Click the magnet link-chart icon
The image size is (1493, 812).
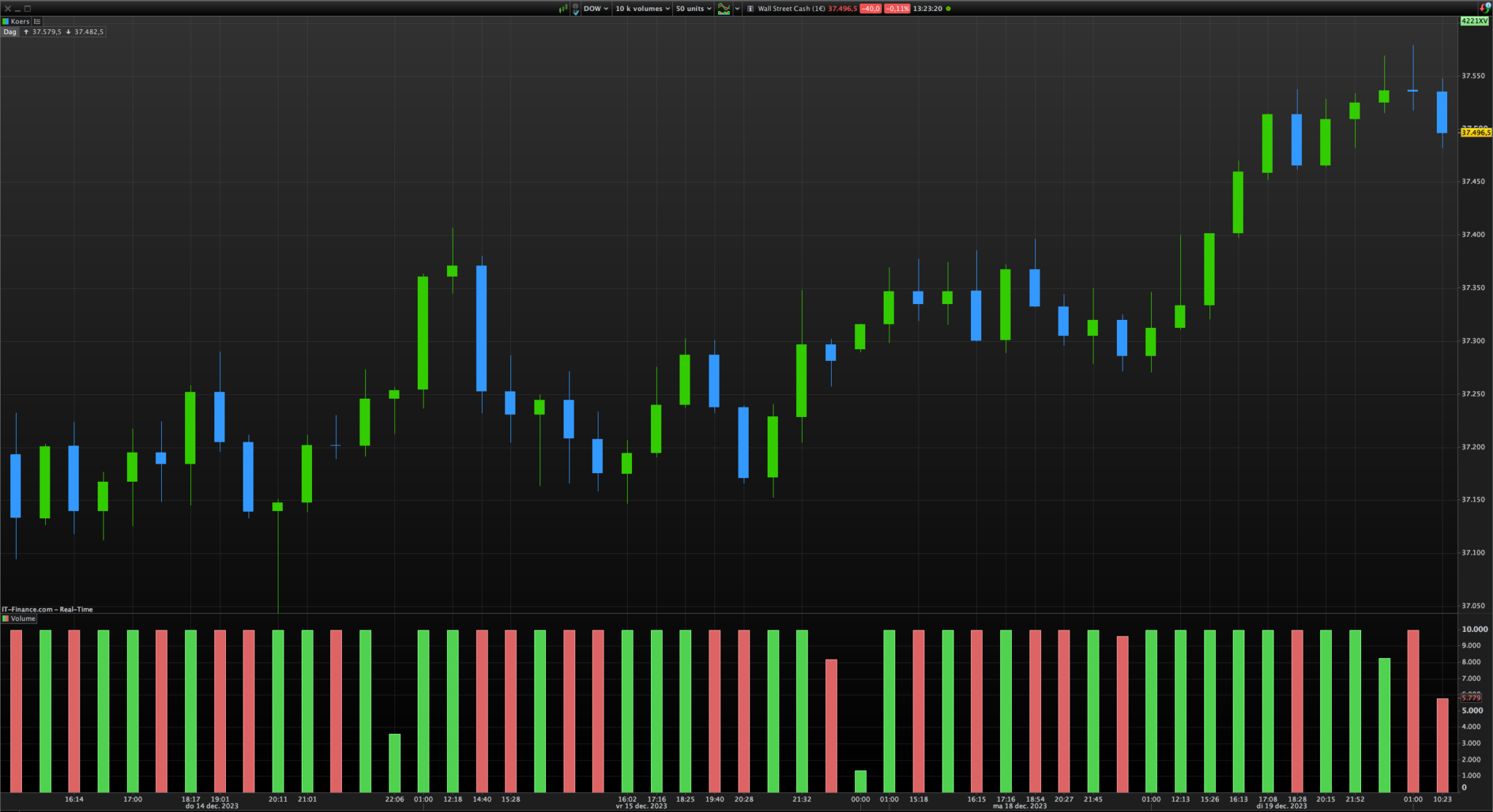pyautogui.click(x=576, y=9)
